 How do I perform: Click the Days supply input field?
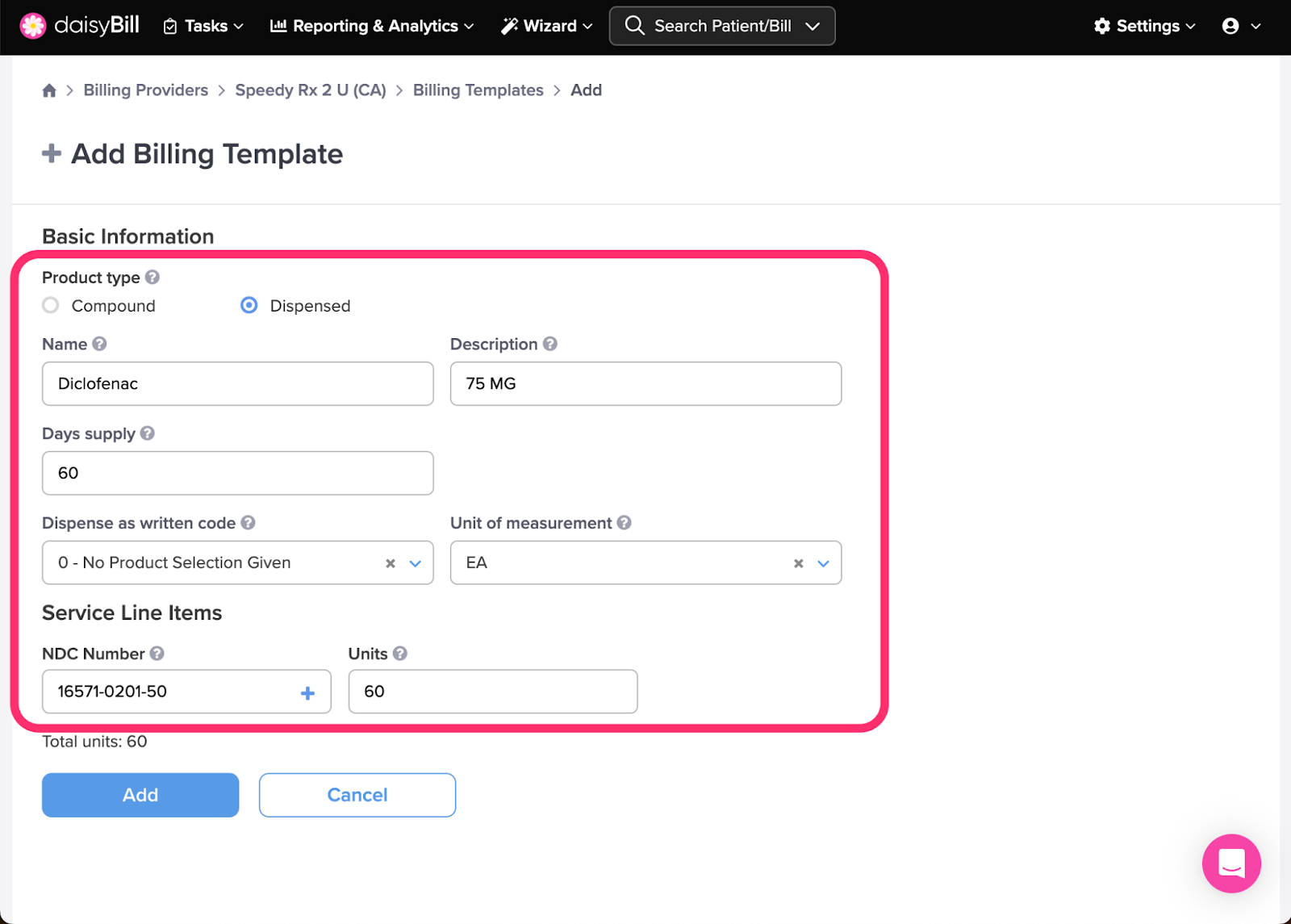[x=237, y=473]
